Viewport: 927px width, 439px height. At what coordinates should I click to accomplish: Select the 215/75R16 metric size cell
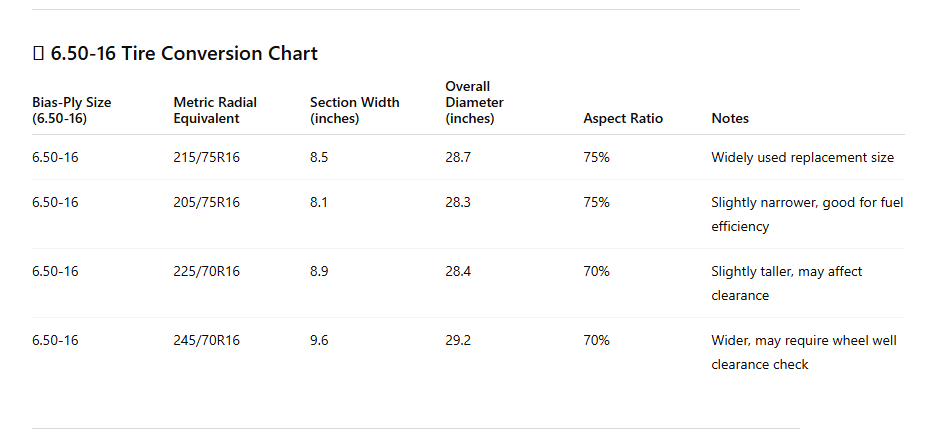point(207,158)
